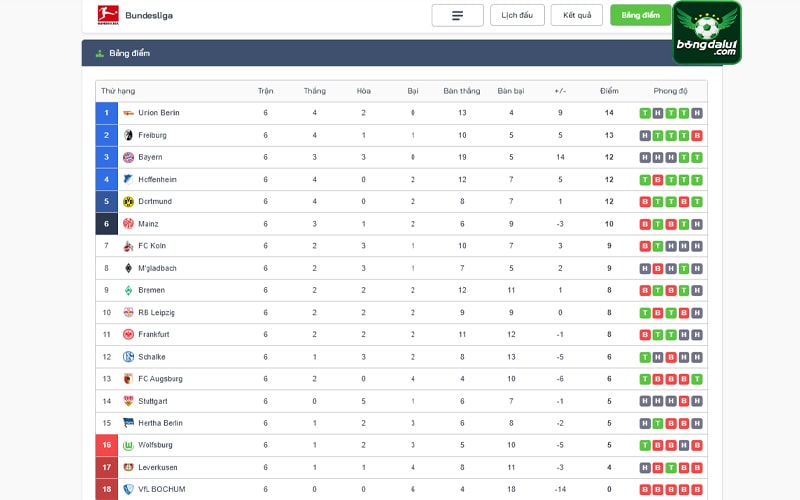Click Schalke club crest
Image resolution: width=800 pixels, height=500 pixels.
[x=129, y=357]
